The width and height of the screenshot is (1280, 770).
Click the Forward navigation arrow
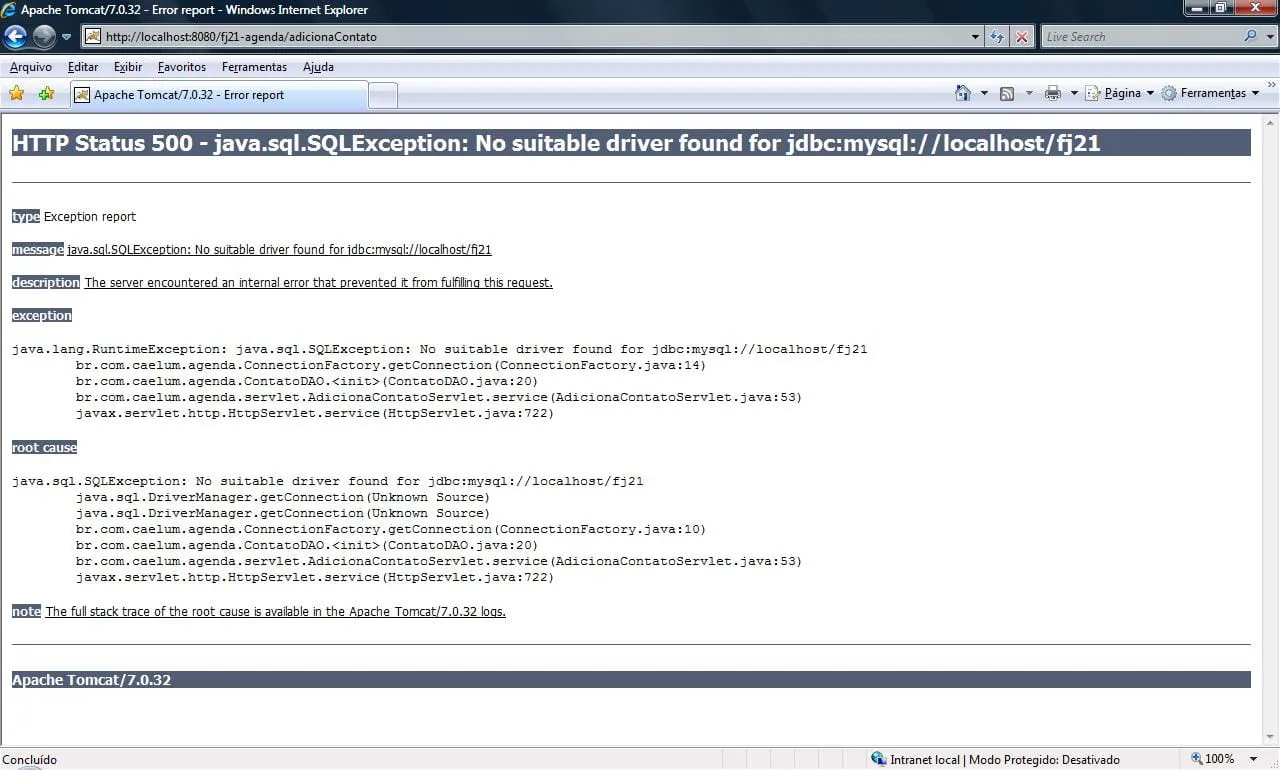44,37
